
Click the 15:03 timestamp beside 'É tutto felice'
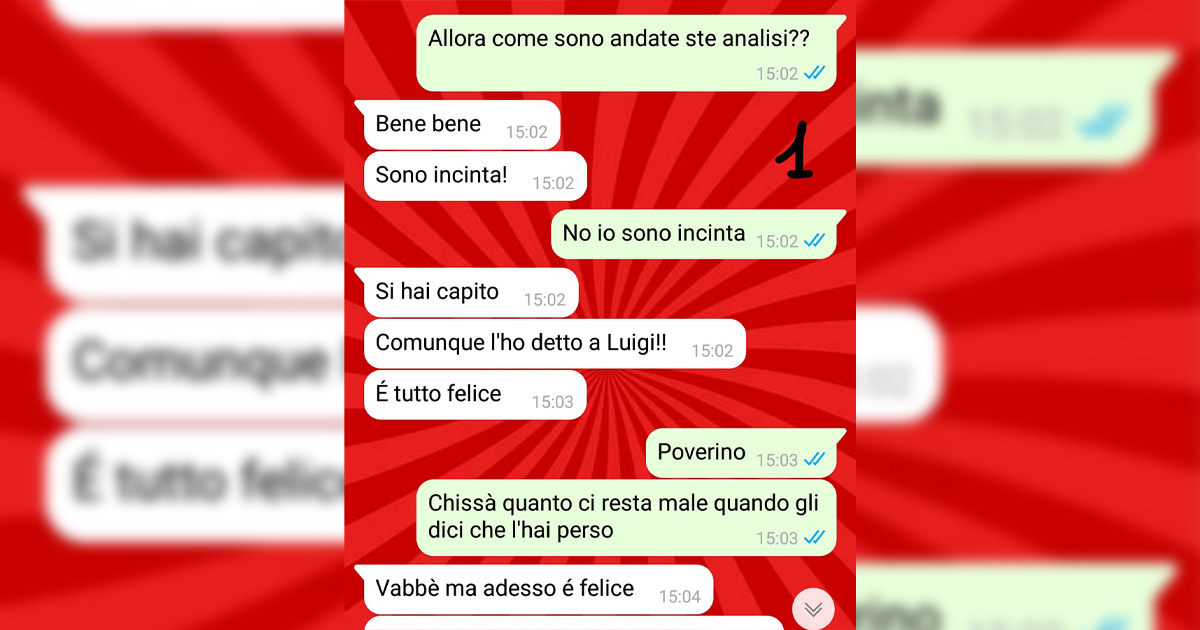tap(553, 402)
